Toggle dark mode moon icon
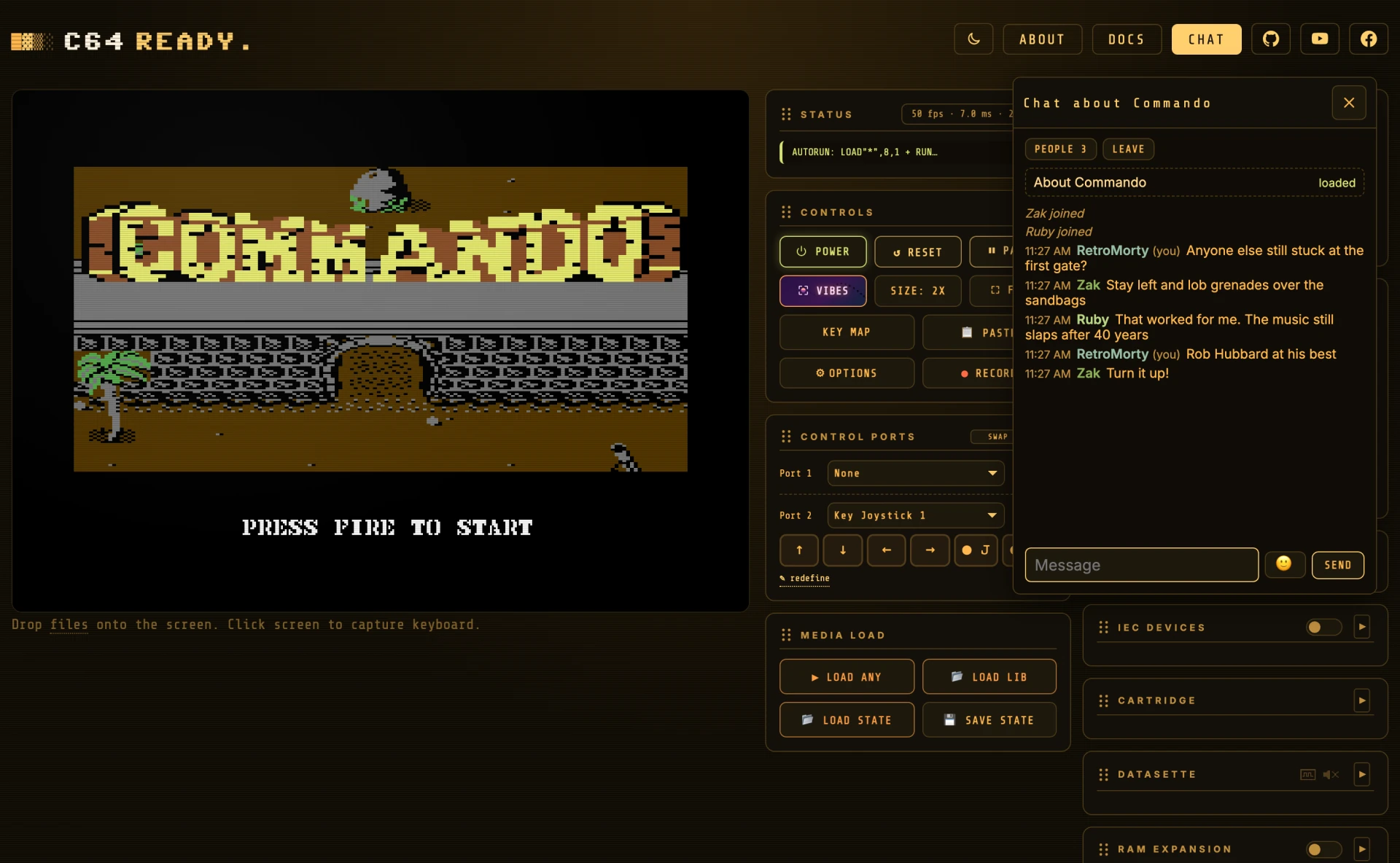1400x863 pixels. tap(973, 39)
